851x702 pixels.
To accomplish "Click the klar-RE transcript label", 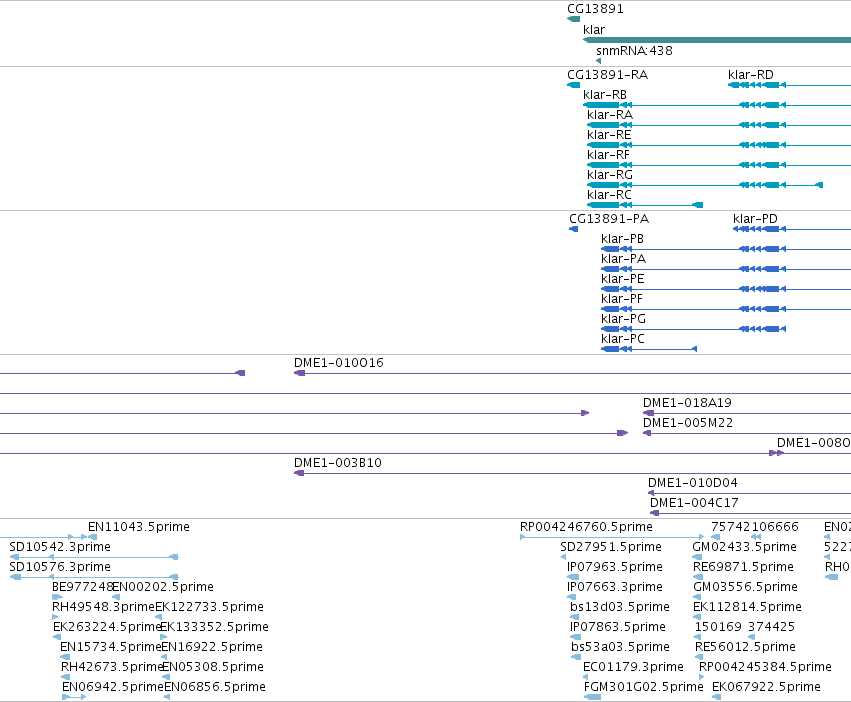I will 609,135.
